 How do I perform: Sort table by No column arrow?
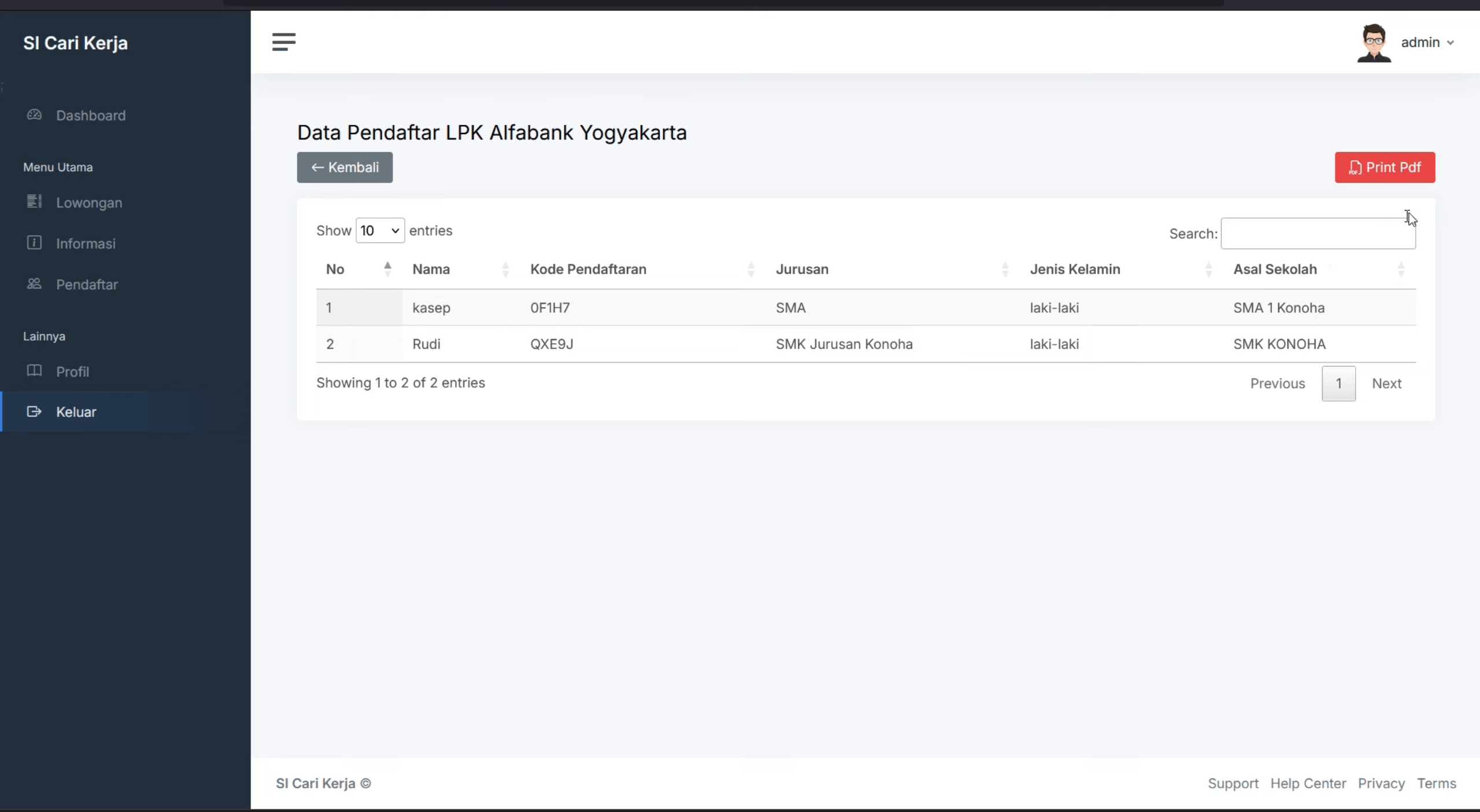tap(387, 269)
